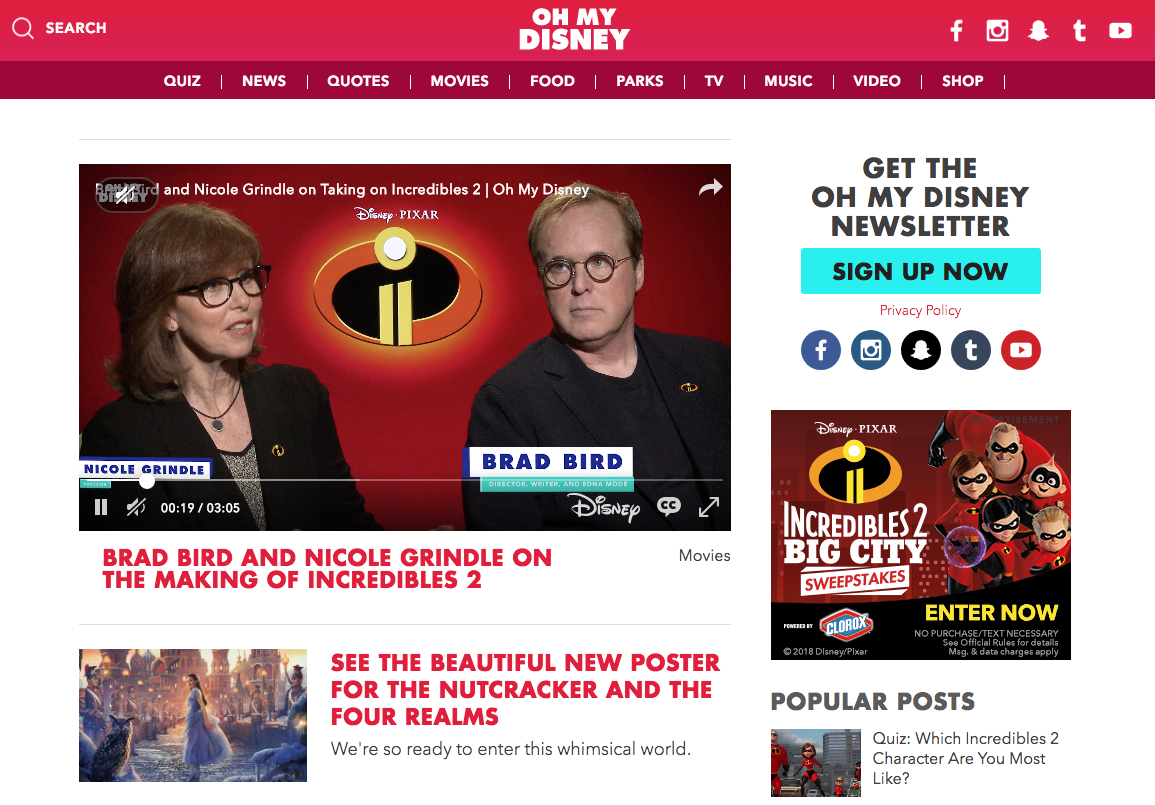The width and height of the screenshot is (1155, 805).
Task: Pause the Incredibles 2 video
Action: point(101,507)
